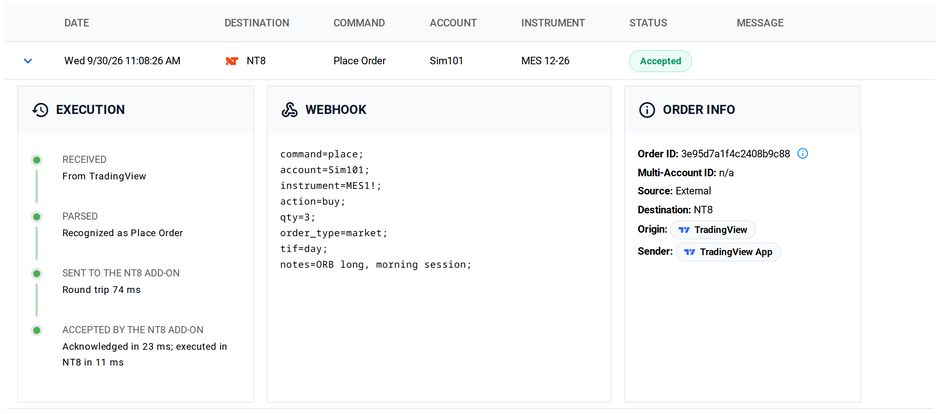
Task: Click the Parsed step green dot
Action: (x=37, y=216)
